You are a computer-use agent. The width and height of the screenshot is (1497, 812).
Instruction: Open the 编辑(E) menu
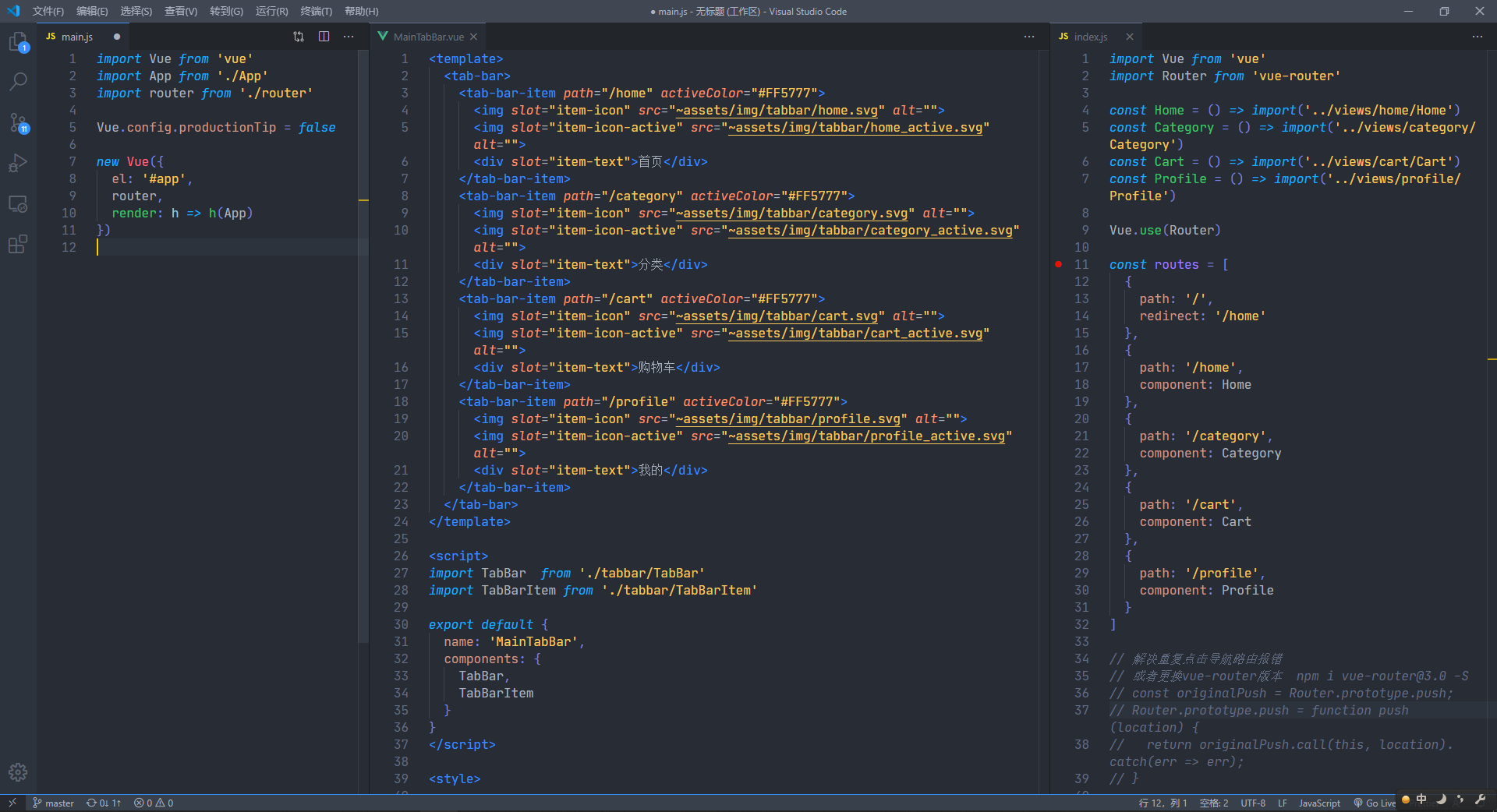pos(92,11)
